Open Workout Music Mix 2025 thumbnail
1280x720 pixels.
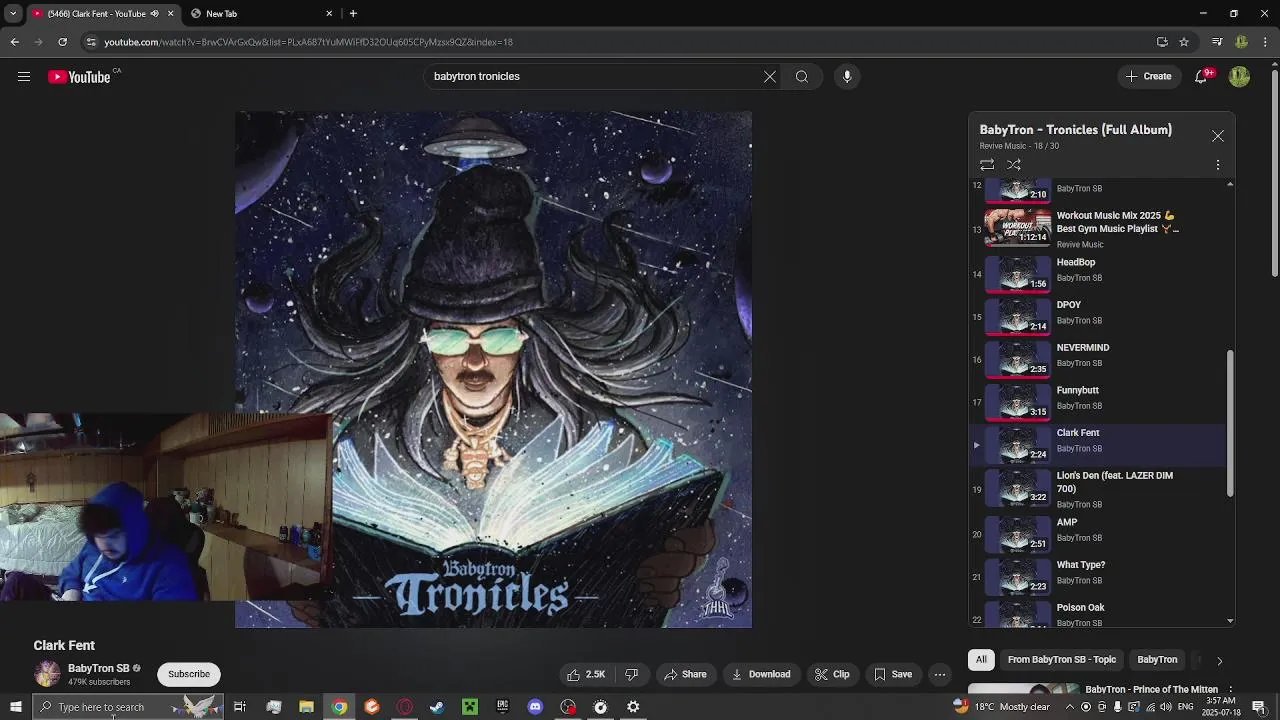(1018, 227)
